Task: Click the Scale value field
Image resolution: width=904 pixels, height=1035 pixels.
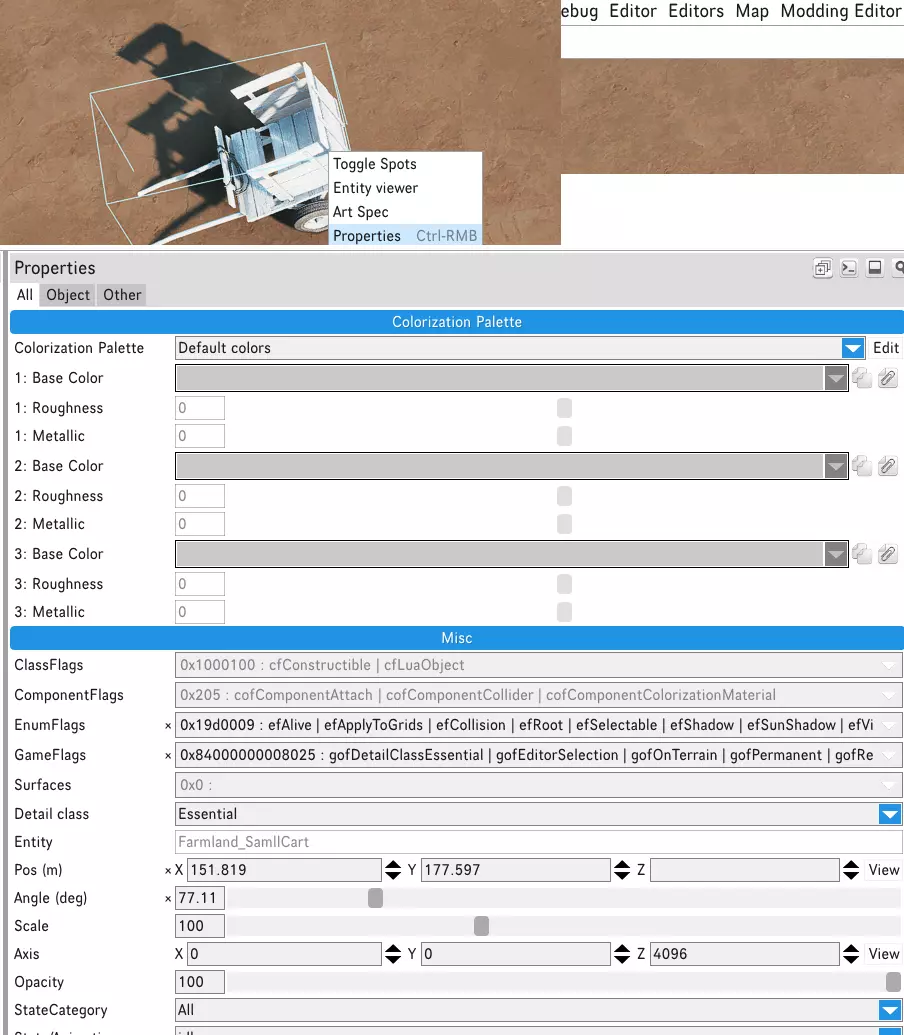Action: (200, 926)
